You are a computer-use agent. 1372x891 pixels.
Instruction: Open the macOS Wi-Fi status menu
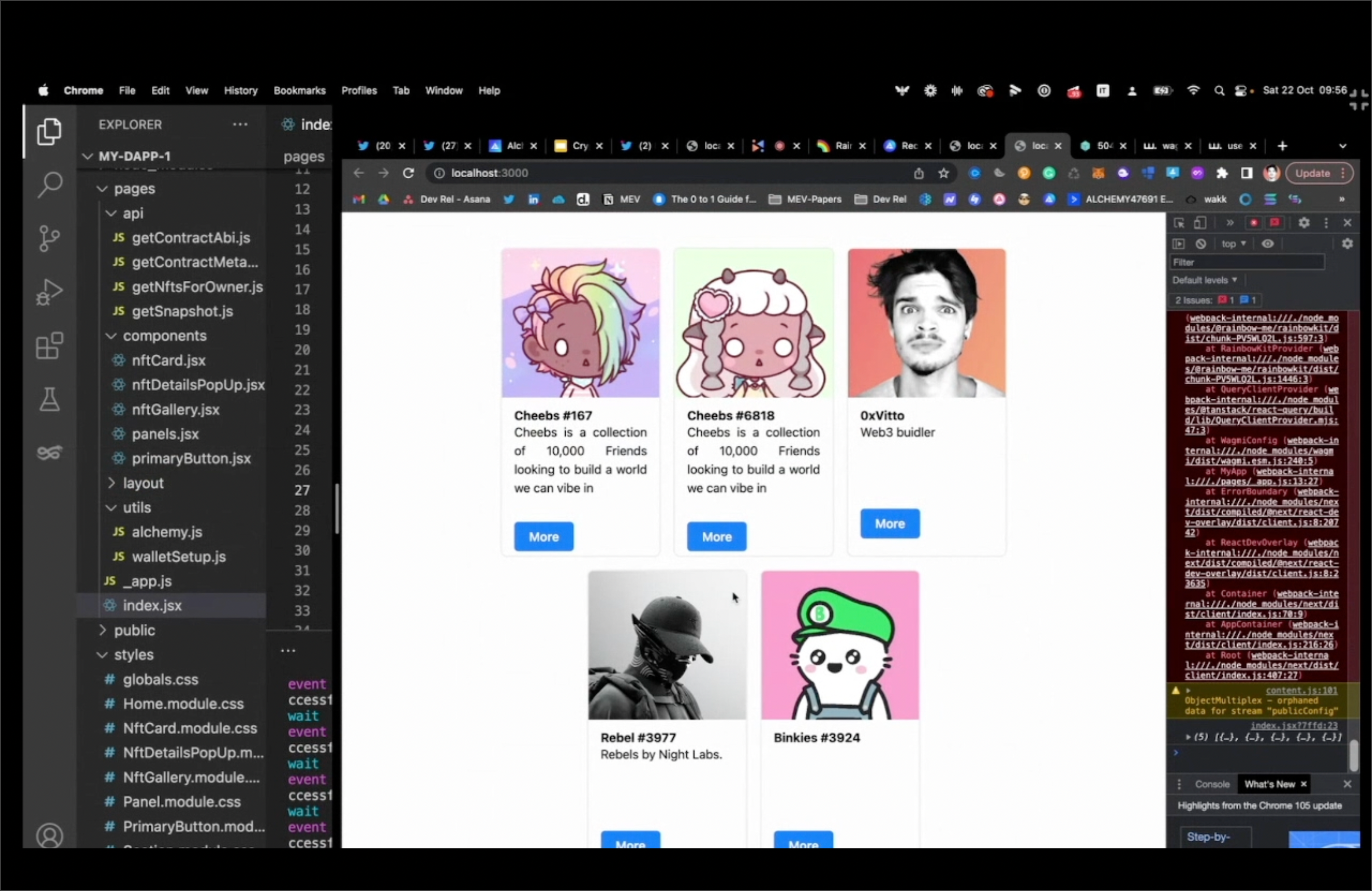tap(1193, 90)
